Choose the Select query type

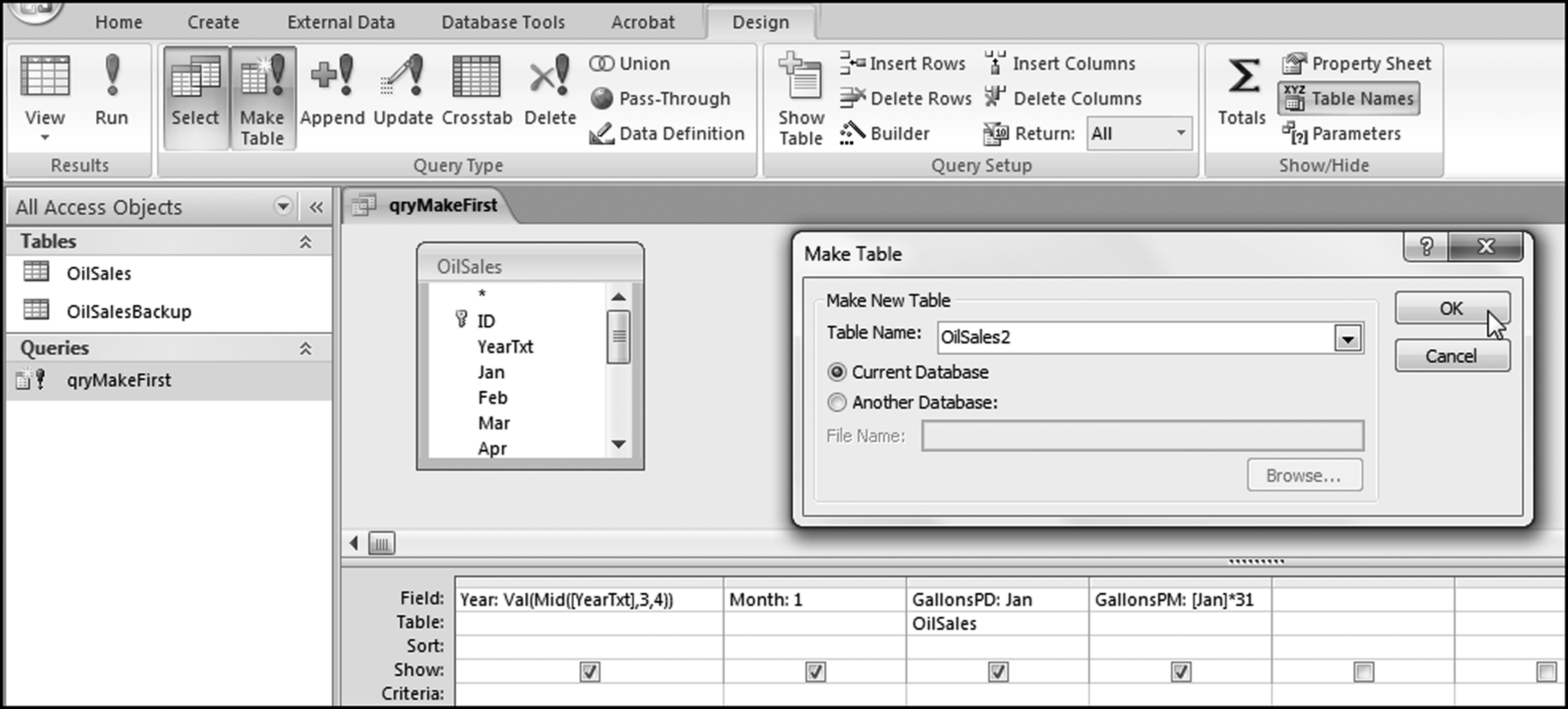[x=195, y=98]
